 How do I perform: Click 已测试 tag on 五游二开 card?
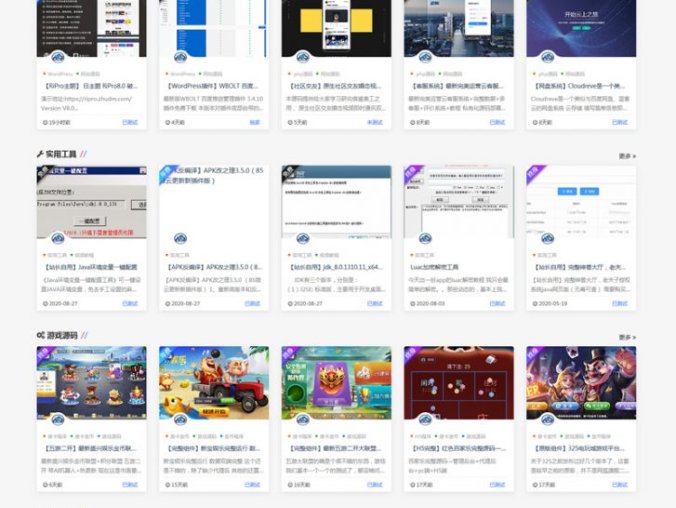[130, 485]
